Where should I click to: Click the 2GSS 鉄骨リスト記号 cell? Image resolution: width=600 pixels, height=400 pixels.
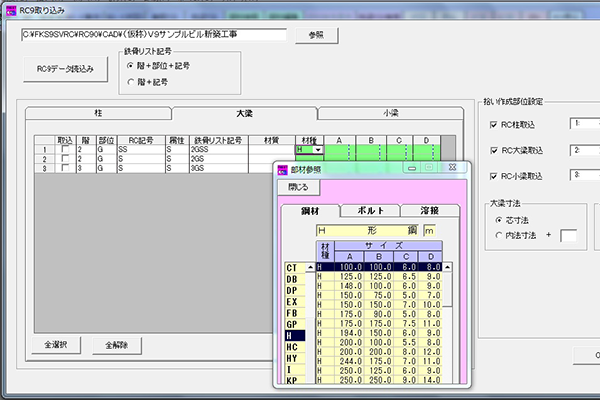[218, 150]
